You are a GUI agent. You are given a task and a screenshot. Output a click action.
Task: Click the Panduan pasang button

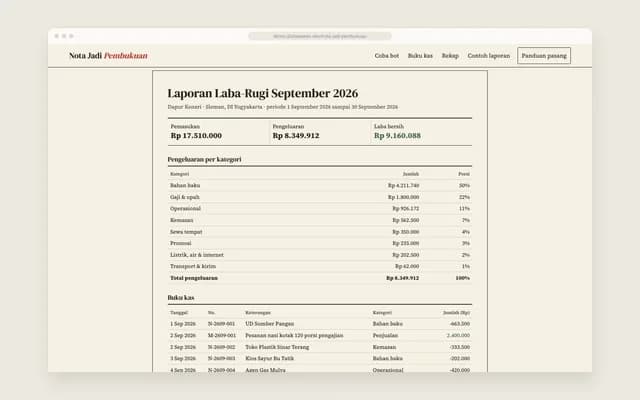click(544, 56)
